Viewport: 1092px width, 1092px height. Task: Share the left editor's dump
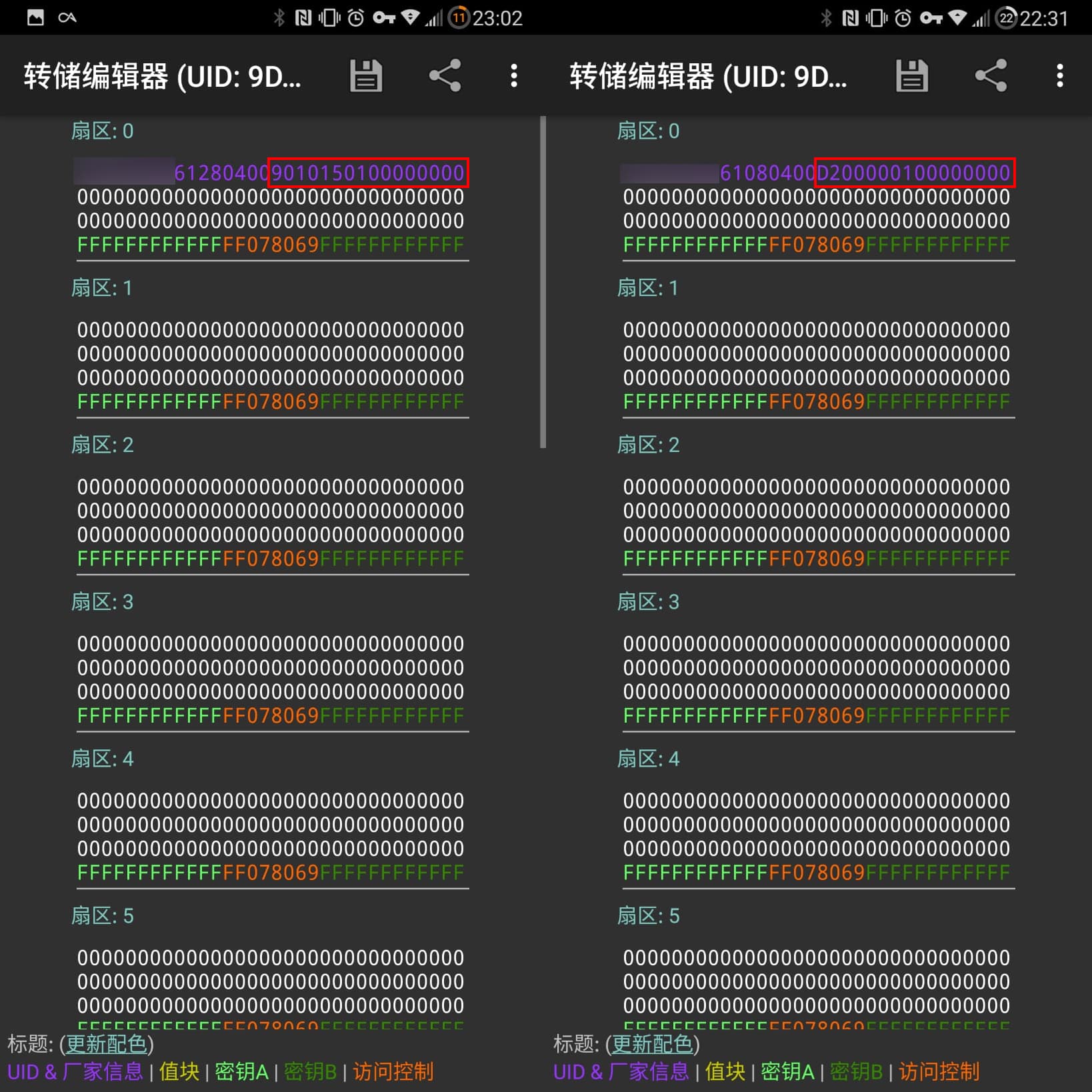(x=444, y=76)
